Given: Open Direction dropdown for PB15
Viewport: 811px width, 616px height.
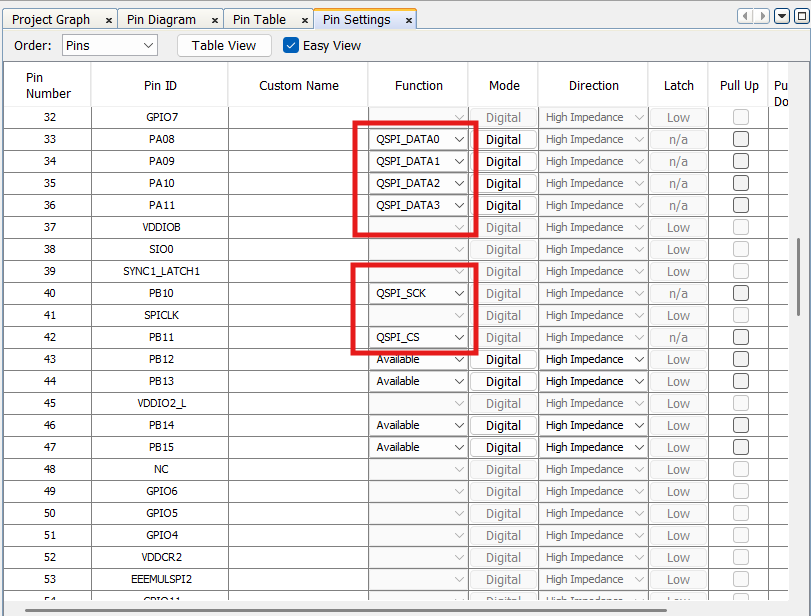Looking at the screenshot, I should point(593,447).
